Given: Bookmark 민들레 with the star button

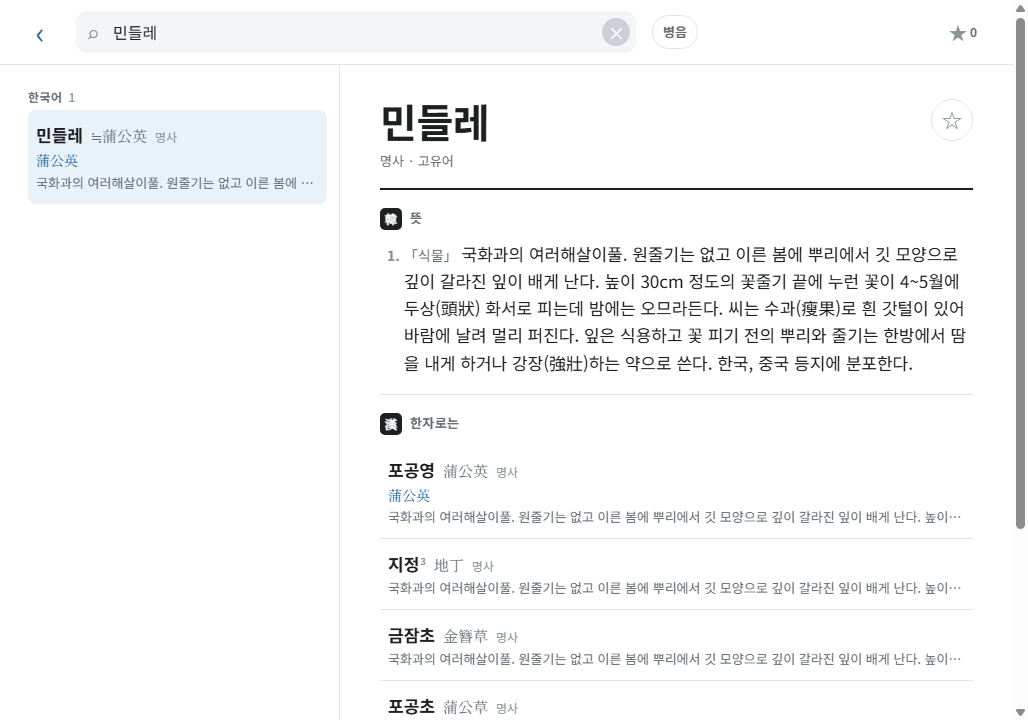Looking at the screenshot, I should (951, 120).
